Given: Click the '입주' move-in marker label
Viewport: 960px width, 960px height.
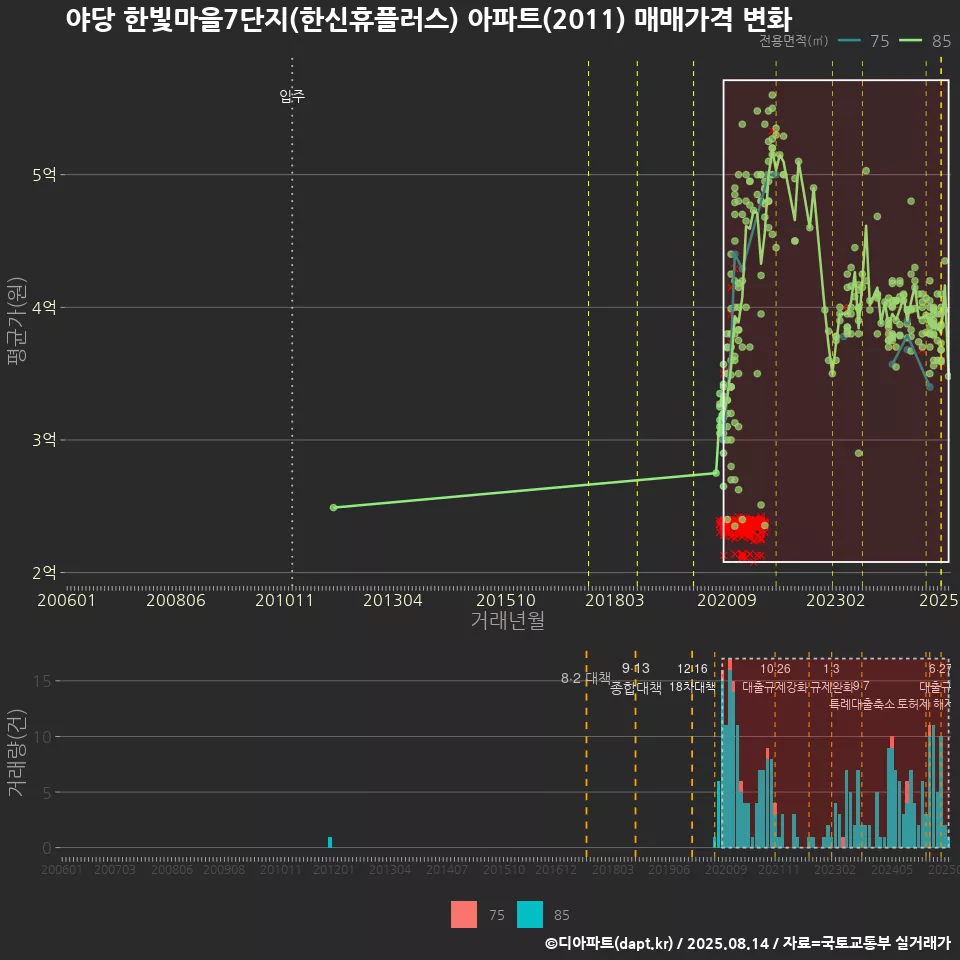Looking at the screenshot, I should 292,96.
